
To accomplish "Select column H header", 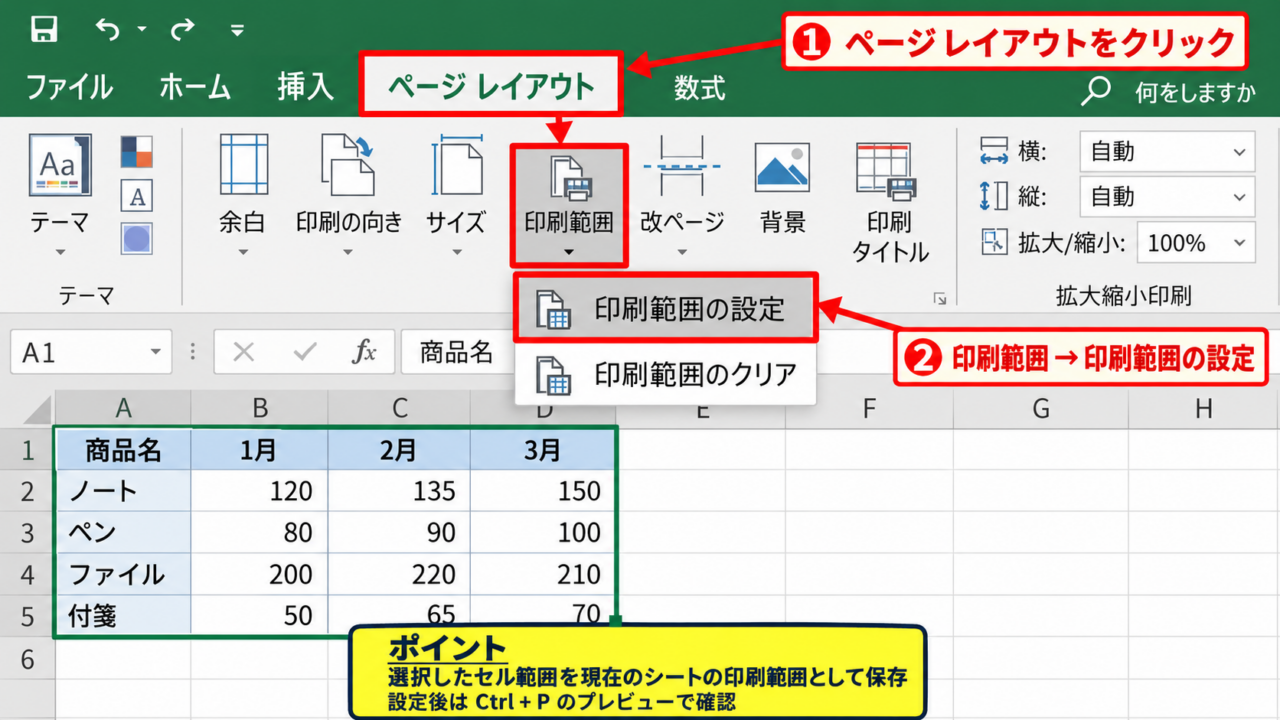I will [x=1203, y=408].
